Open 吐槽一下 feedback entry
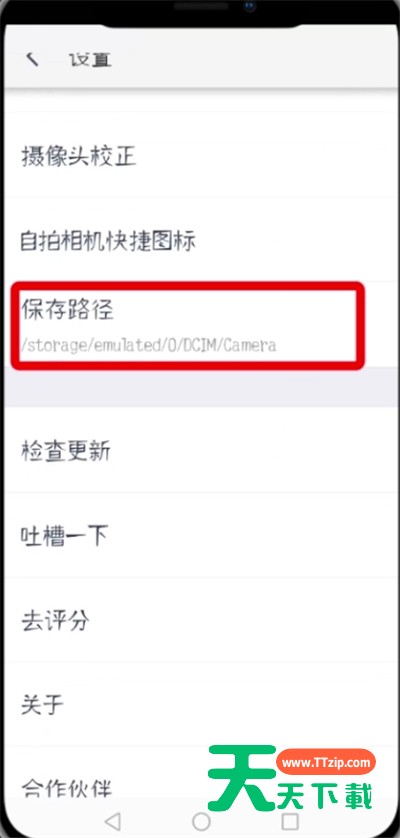 click(x=200, y=535)
